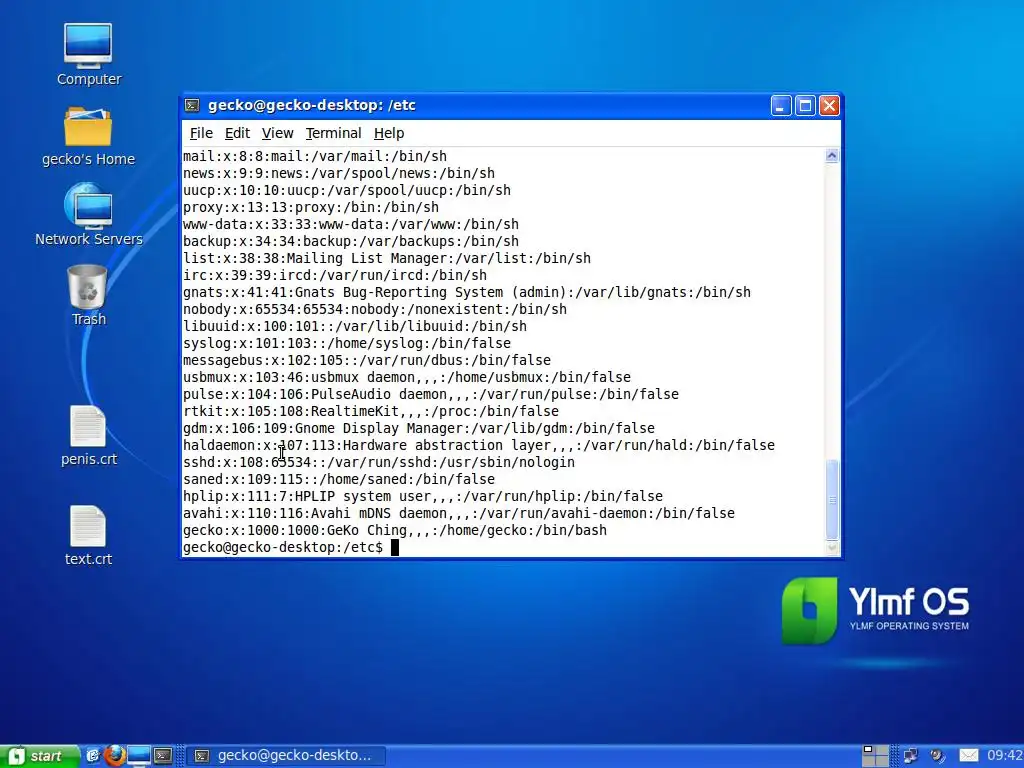The height and width of the screenshot is (768, 1024).
Task: Click the sshd:x:108 line
Action: (379, 462)
